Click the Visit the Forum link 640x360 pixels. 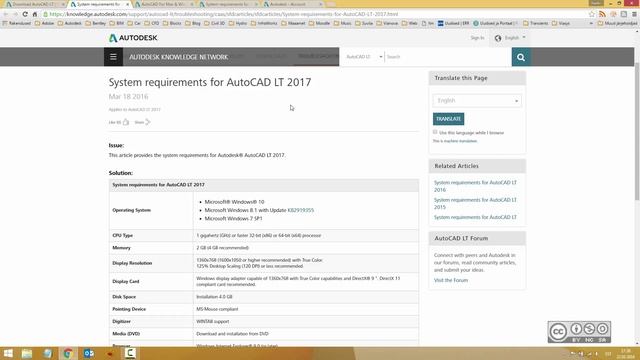coord(451,280)
